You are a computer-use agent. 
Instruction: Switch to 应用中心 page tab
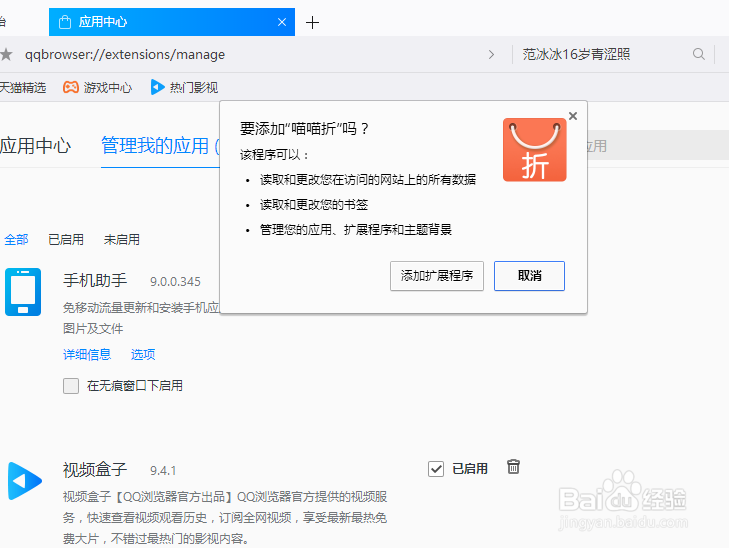[35, 146]
